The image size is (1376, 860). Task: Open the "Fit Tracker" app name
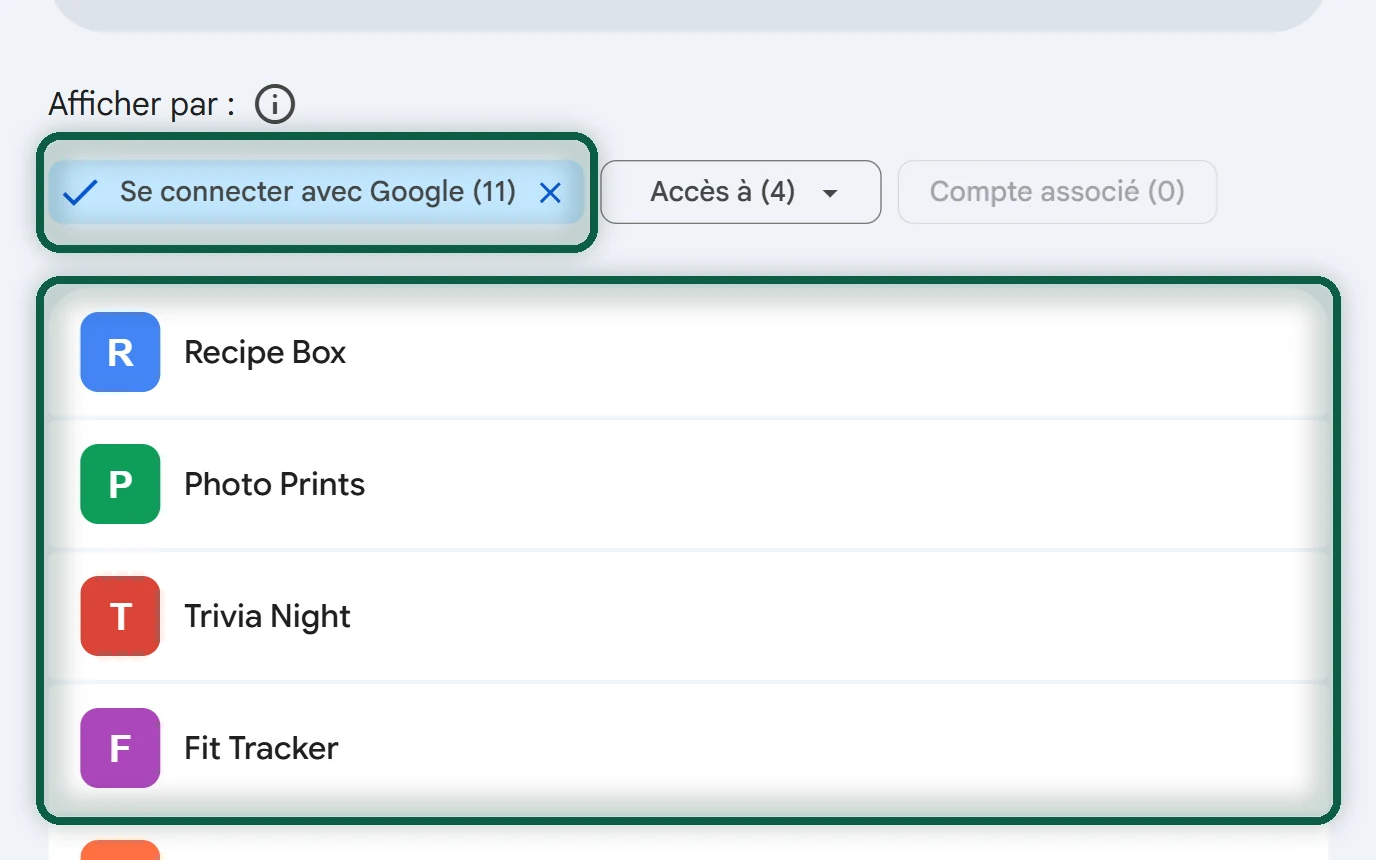point(261,748)
